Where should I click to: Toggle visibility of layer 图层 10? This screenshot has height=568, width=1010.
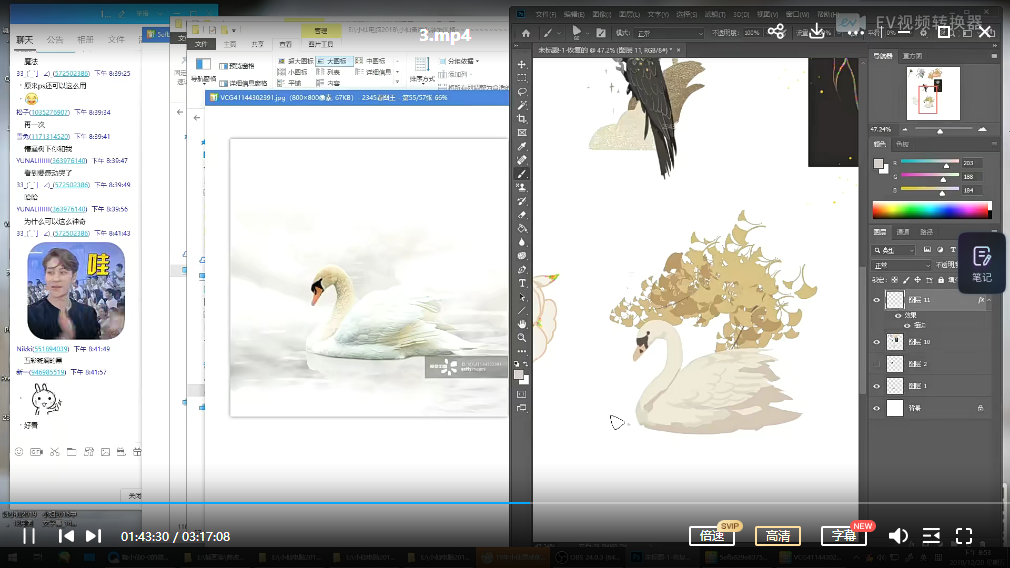click(876, 342)
